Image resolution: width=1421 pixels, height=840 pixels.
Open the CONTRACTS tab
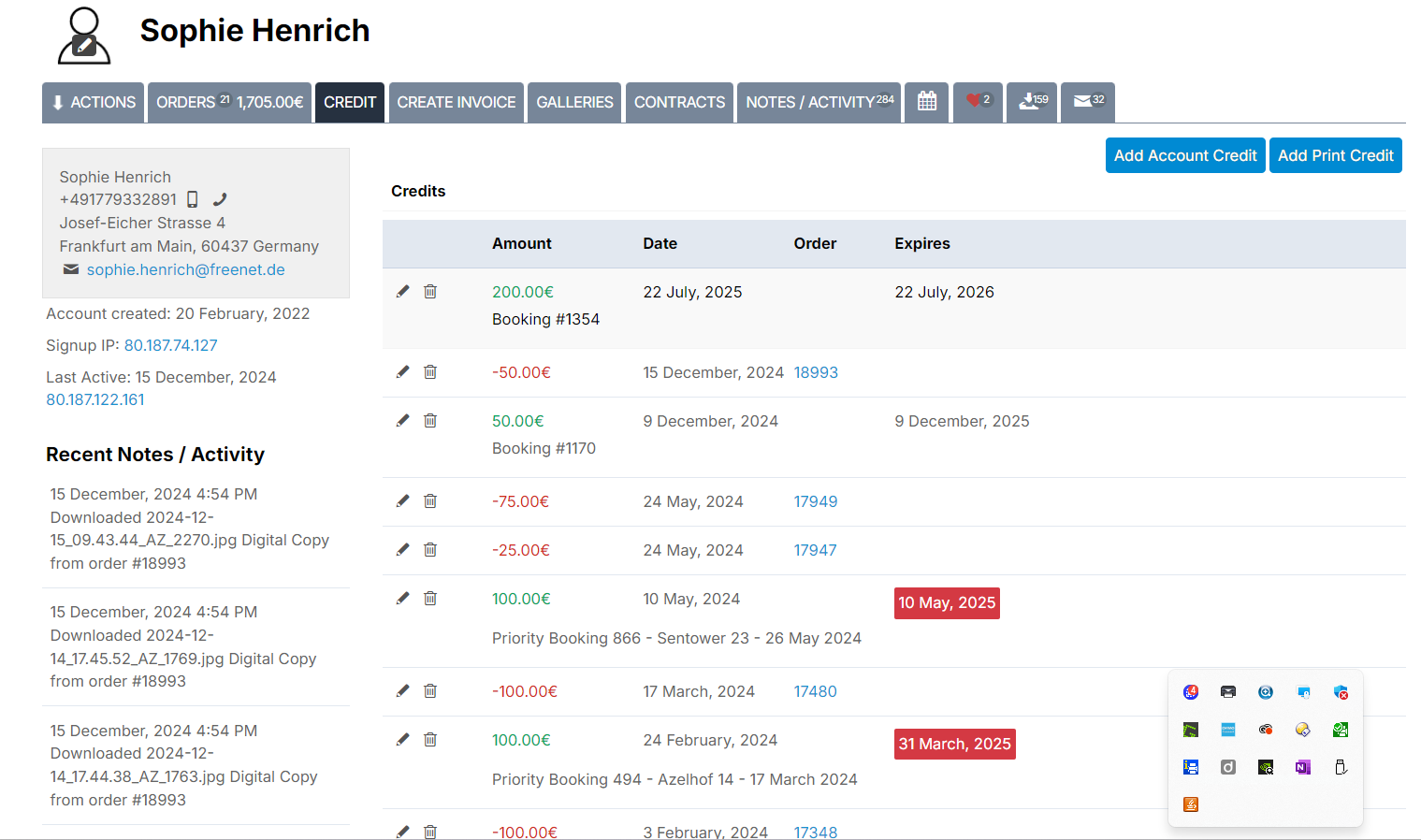click(x=679, y=102)
